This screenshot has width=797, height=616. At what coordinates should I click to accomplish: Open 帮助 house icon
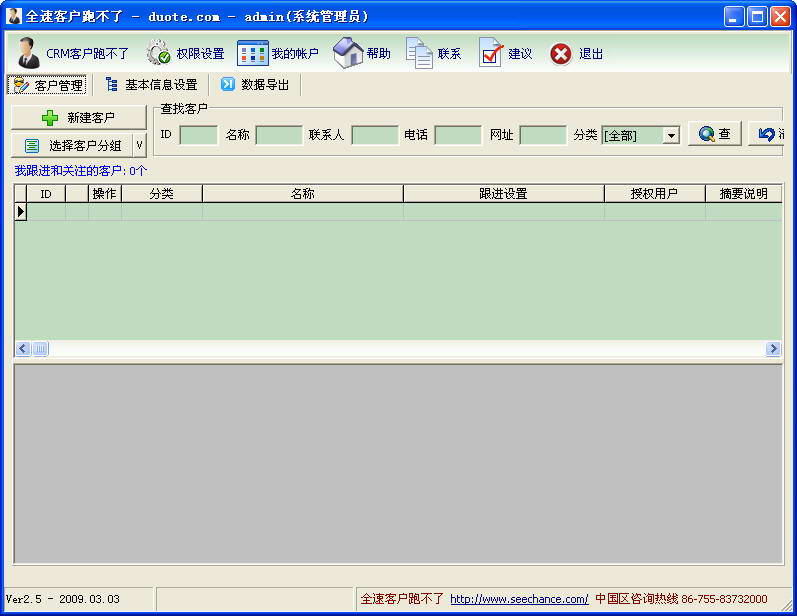click(348, 53)
